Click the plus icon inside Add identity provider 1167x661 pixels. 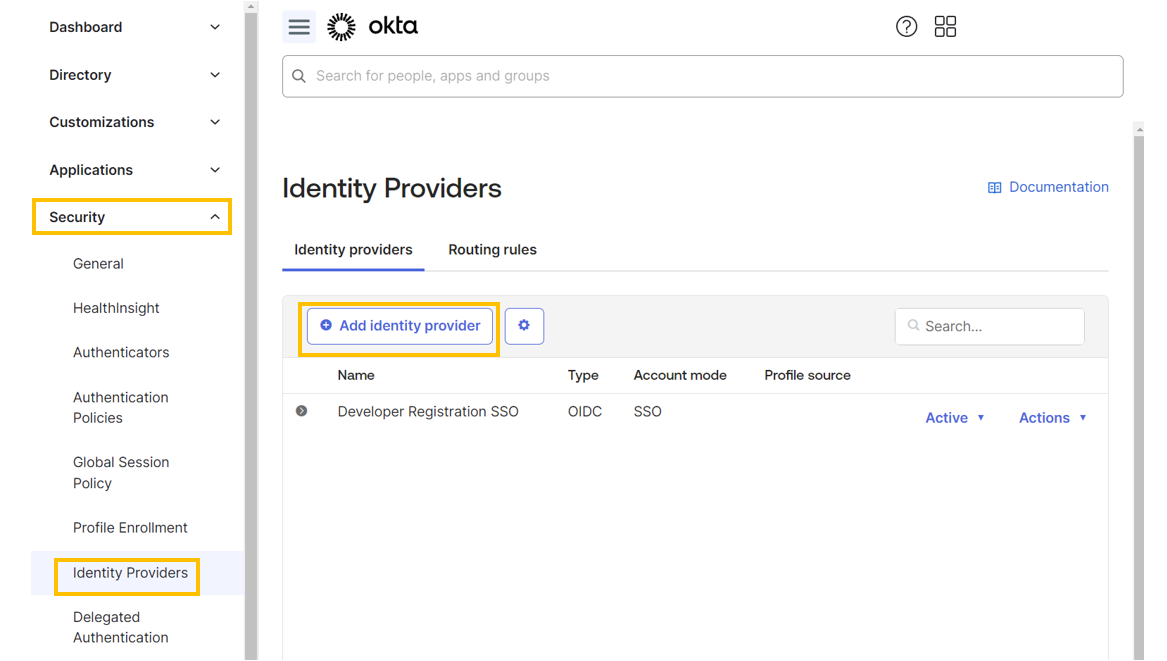point(328,326)
